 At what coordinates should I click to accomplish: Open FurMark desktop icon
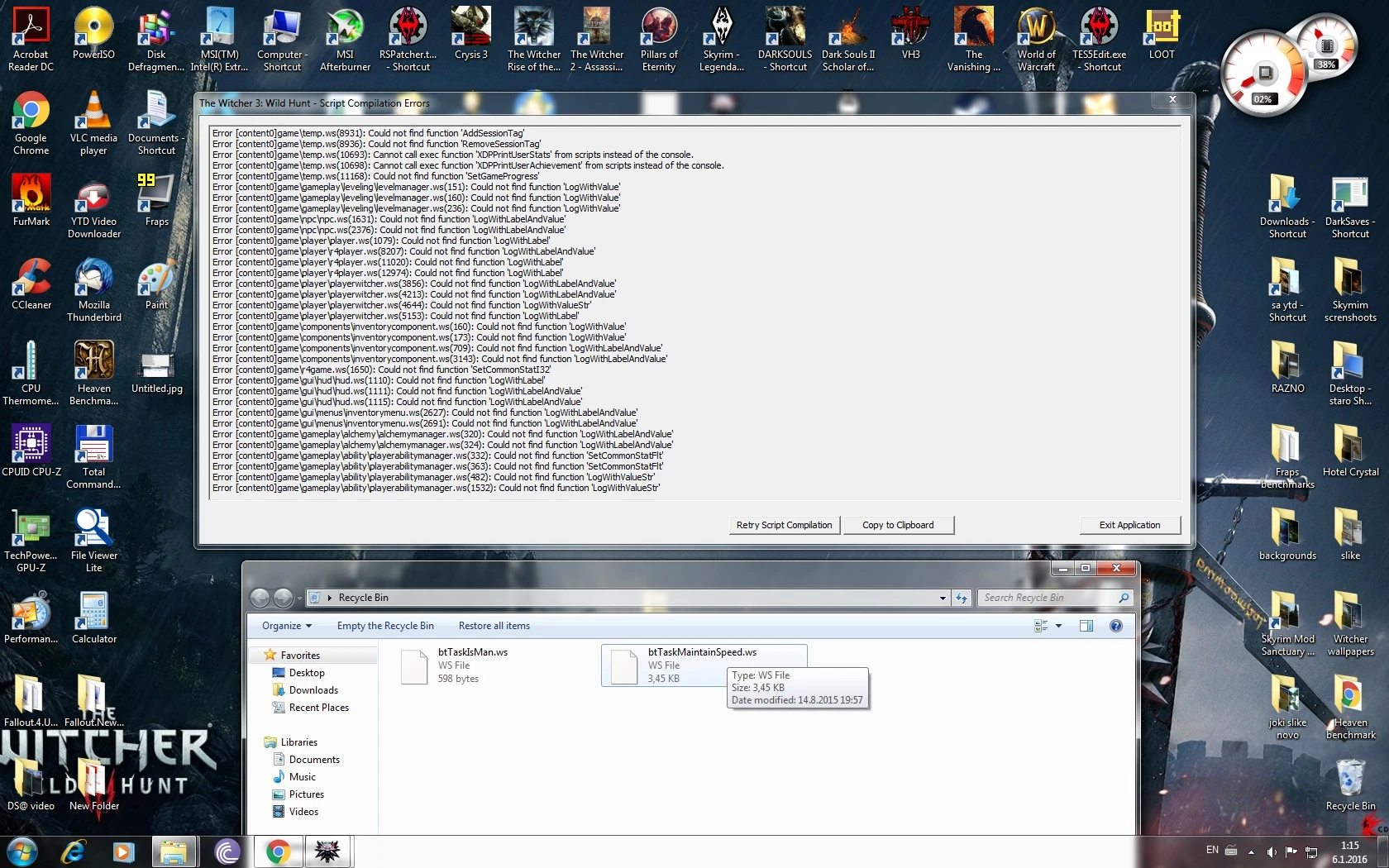point(31,200)
